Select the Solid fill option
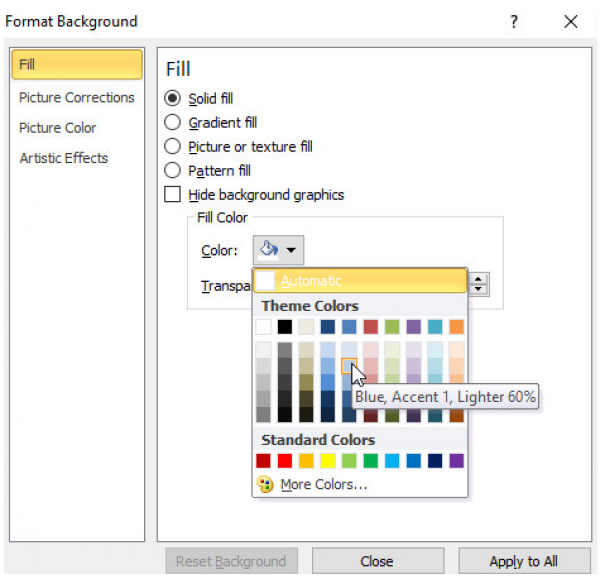Screen dimensions: 600x579 [x=173, y=99]
